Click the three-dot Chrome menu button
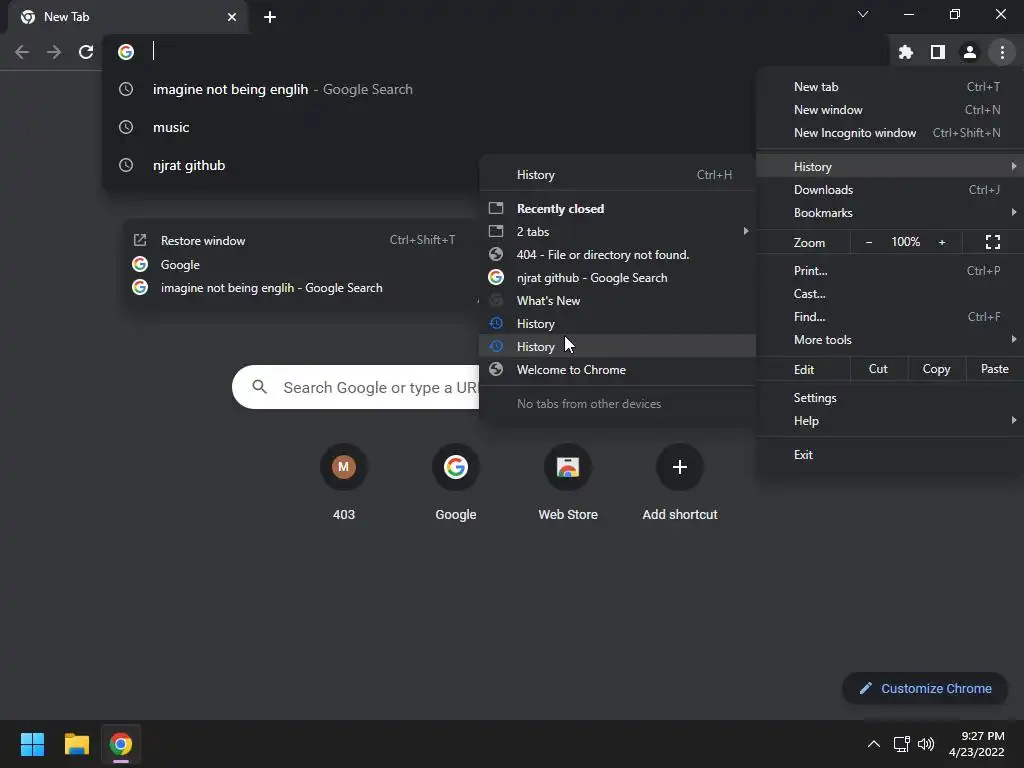This screenshot has height=768, width=1024. coord(1002,52)
